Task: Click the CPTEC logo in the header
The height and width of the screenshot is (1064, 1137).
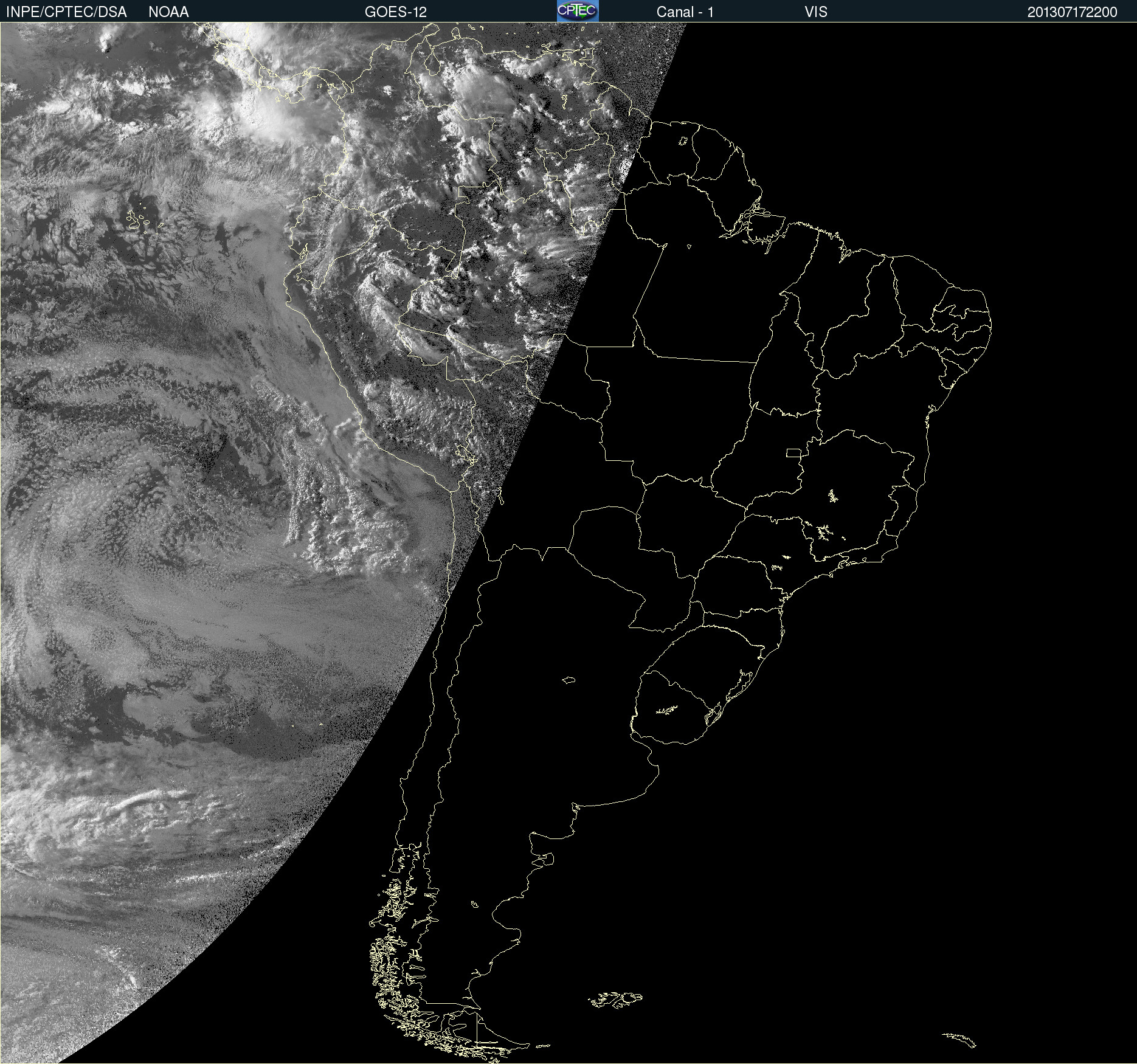Action: tap(578, 11)
